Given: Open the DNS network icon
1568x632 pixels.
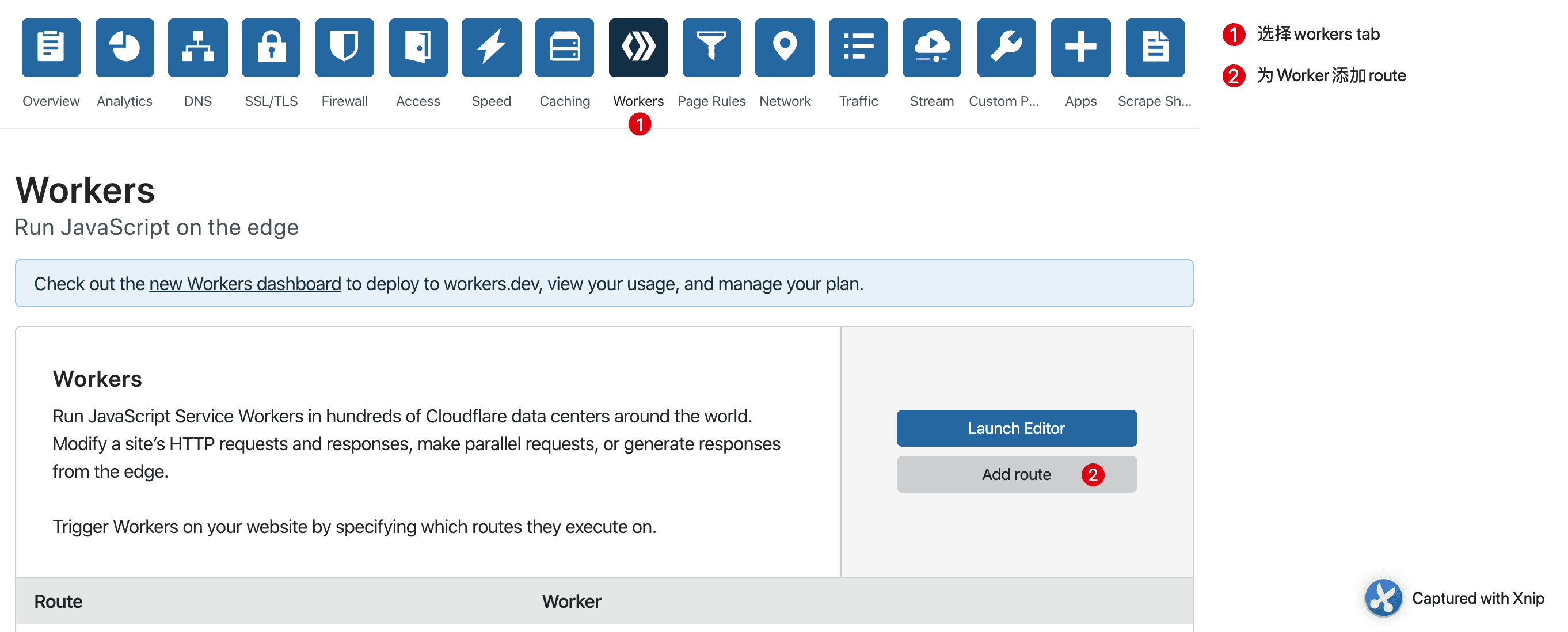Looking at the screenshot, I should [198, 48].
